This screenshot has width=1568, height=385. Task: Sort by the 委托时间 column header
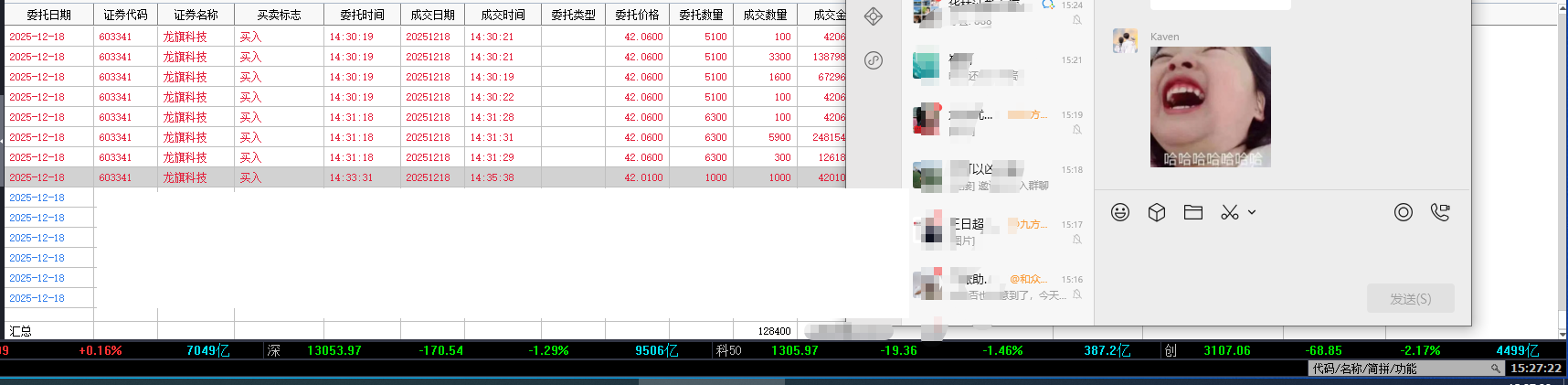362,15
